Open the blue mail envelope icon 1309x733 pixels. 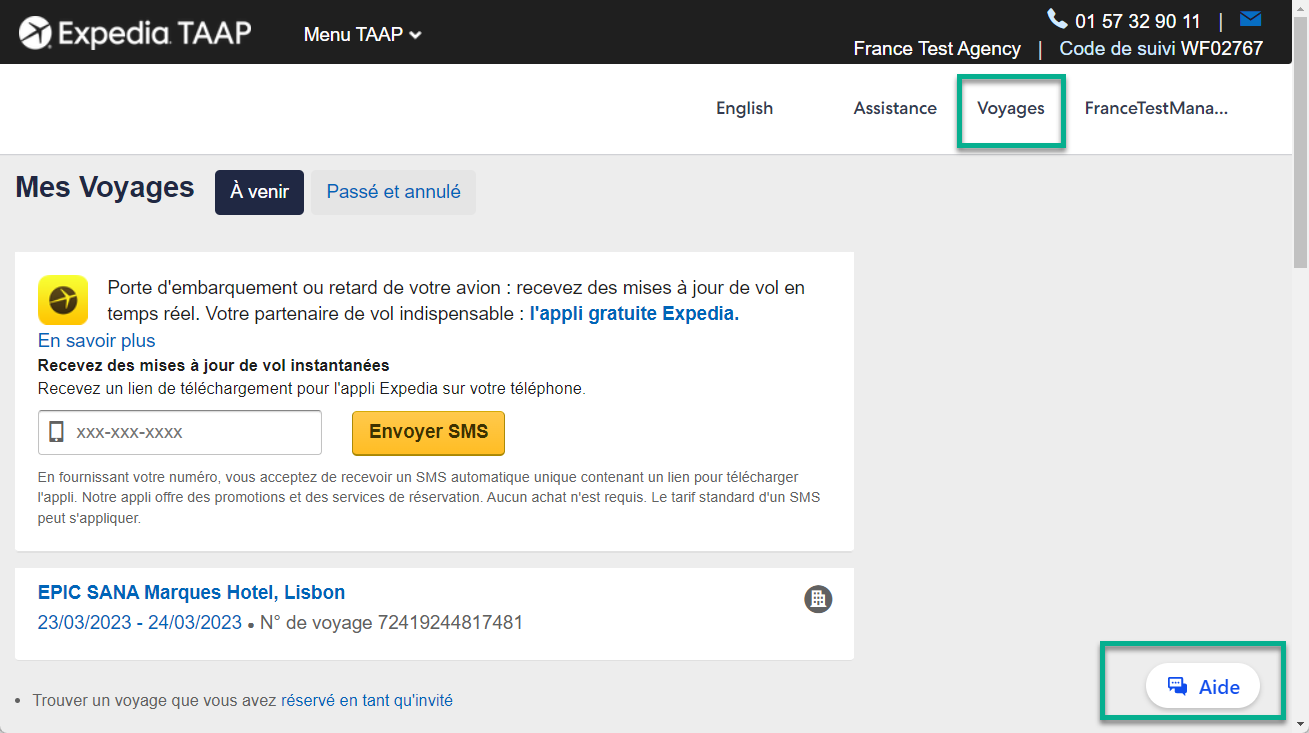1250,19
